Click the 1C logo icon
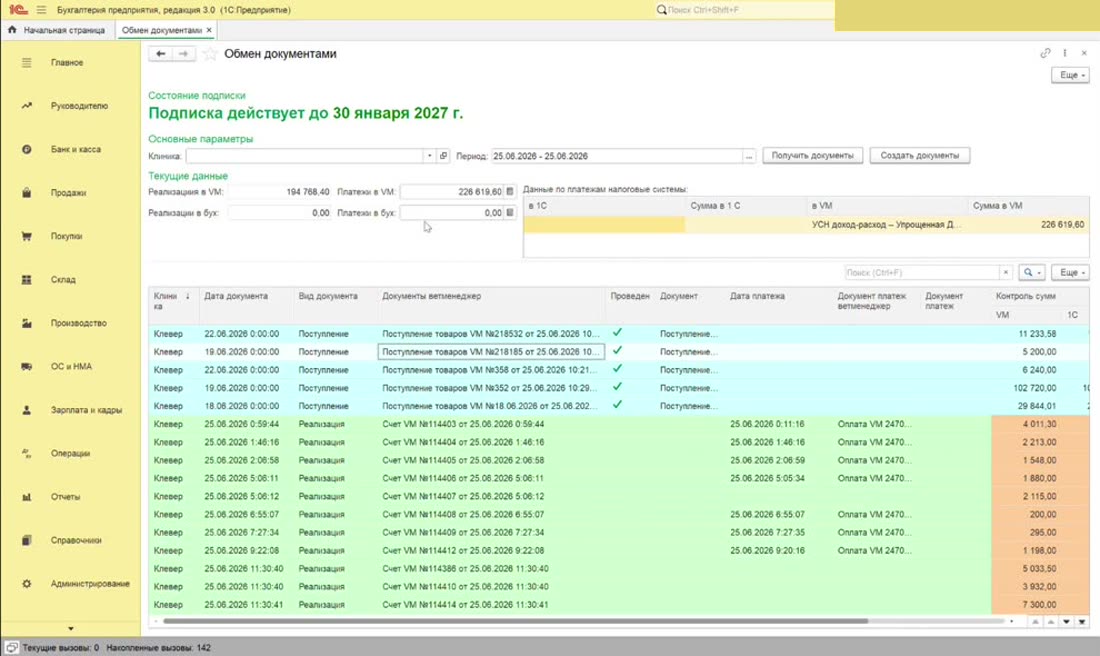 18,10
